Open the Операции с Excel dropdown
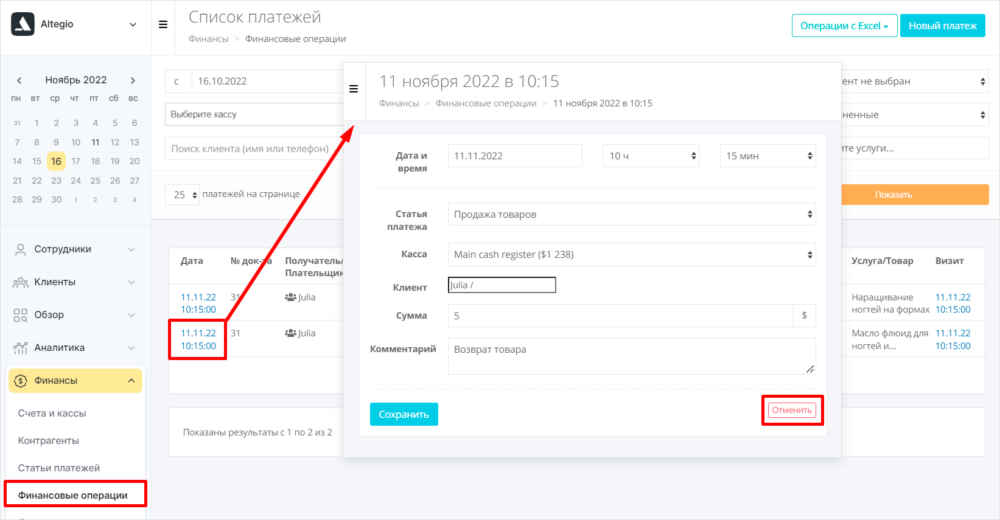 [844, 26]
